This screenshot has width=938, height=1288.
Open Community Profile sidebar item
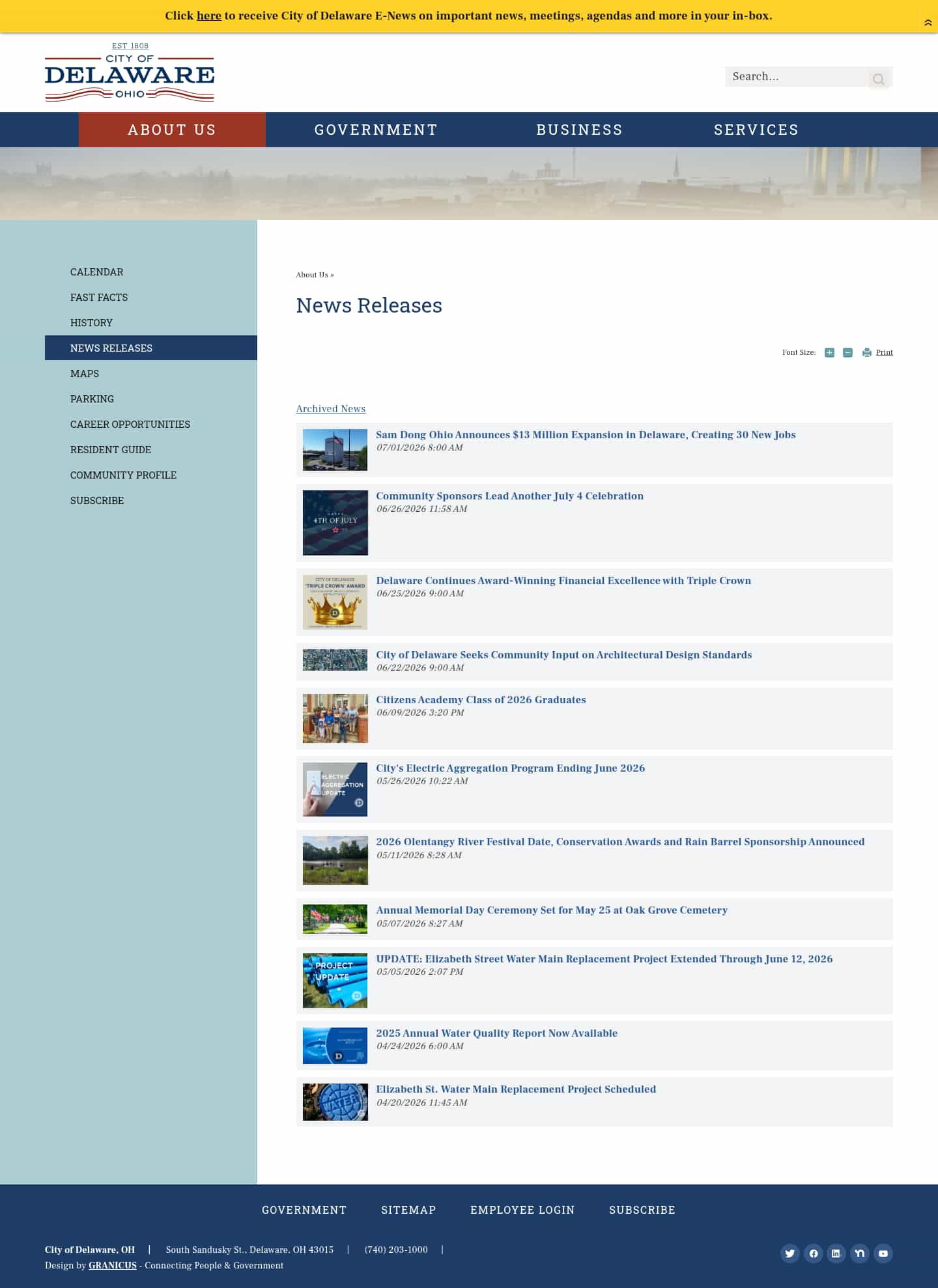pos(123,475)
